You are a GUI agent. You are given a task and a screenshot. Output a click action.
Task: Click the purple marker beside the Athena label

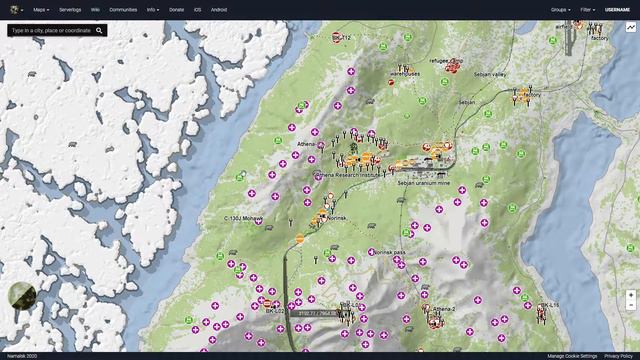321,145
